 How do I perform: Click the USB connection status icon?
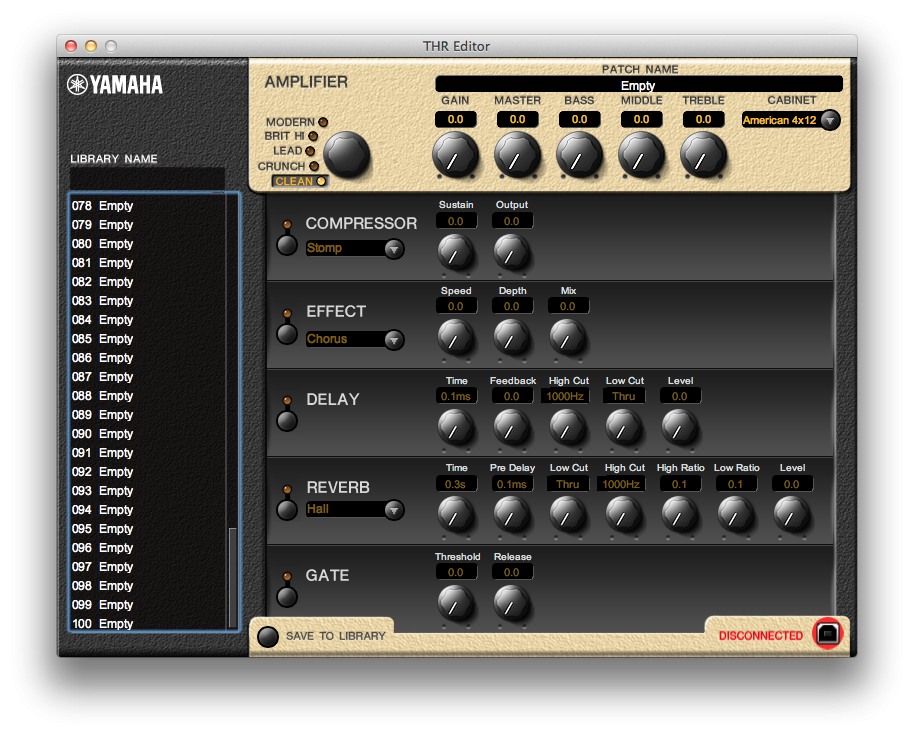pyautogui.click(x=828, y=633)
